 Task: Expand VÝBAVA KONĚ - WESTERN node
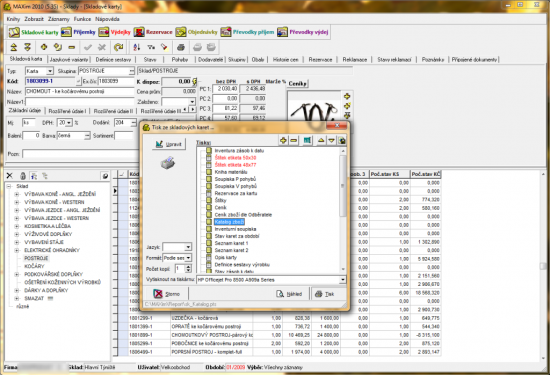pos(16,202)
